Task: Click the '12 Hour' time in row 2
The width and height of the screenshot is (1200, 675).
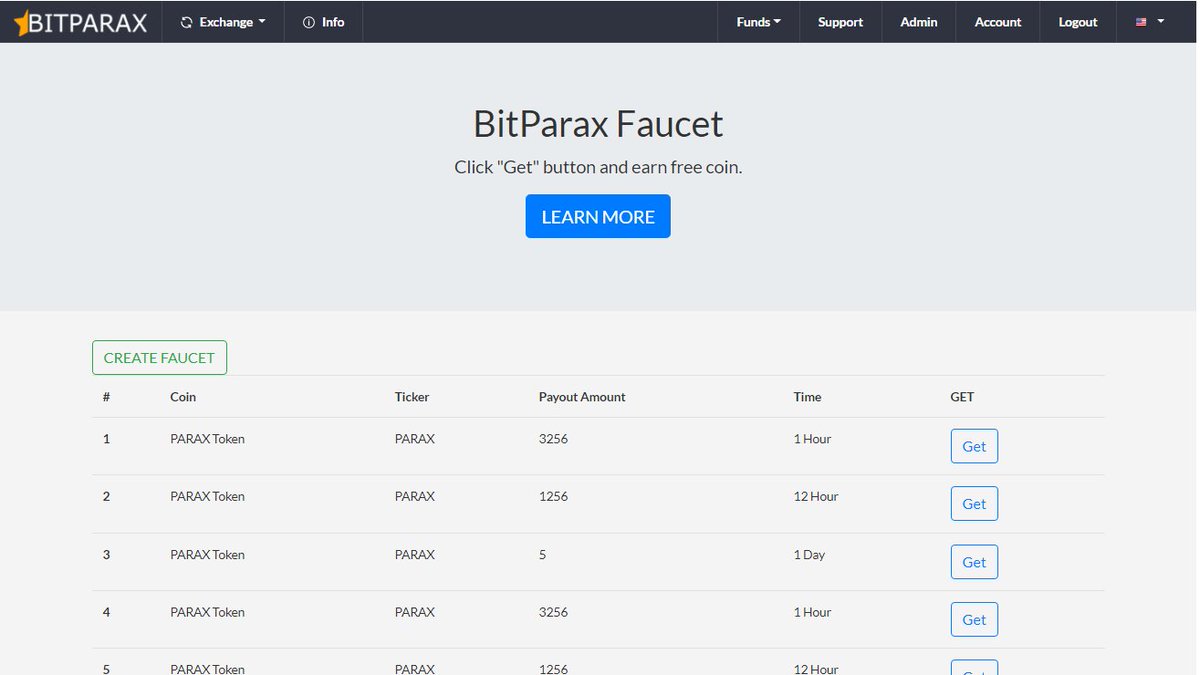Action: (816, 497)
